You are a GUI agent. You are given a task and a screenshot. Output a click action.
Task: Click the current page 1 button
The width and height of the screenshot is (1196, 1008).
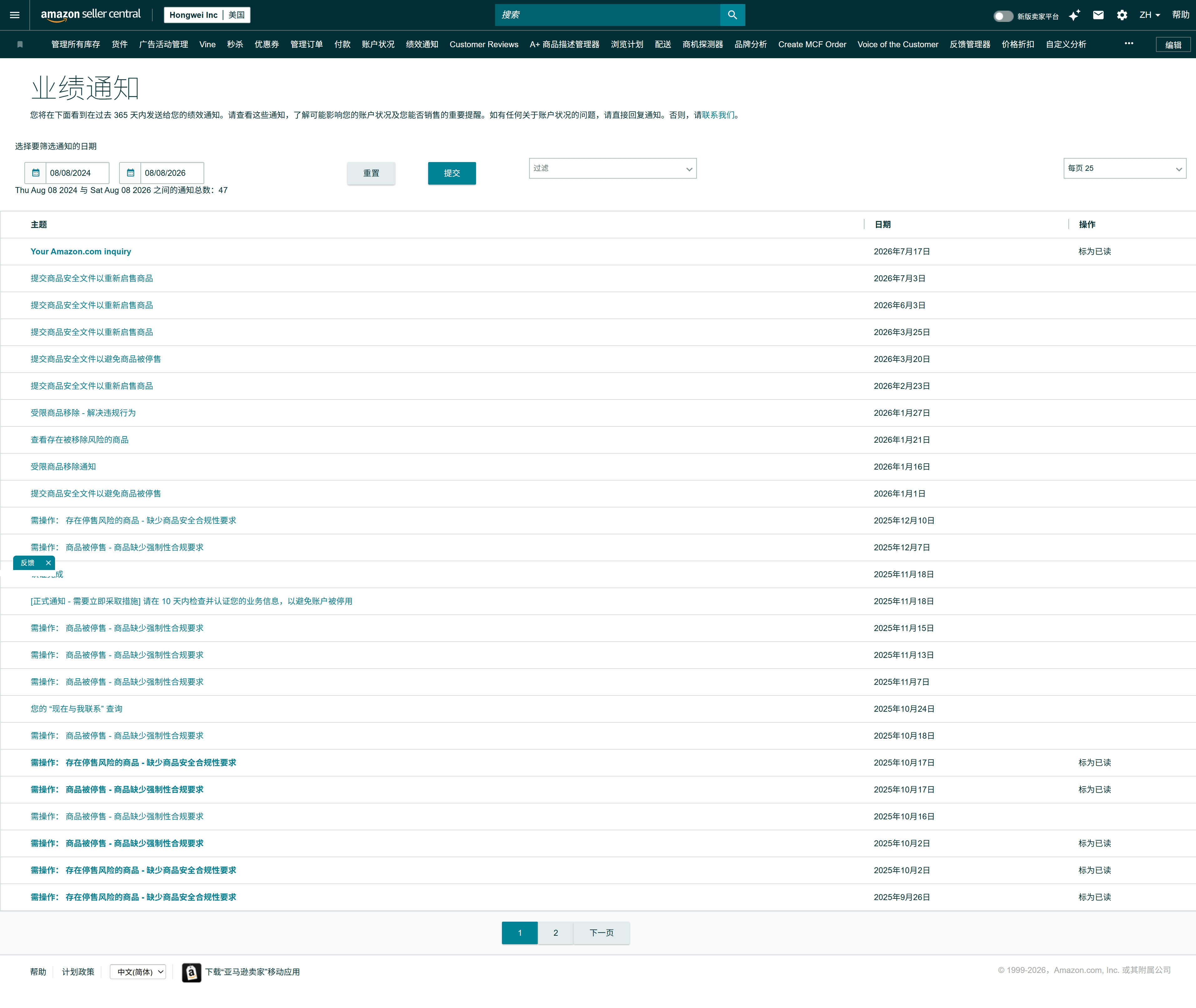tap(520, 933)
